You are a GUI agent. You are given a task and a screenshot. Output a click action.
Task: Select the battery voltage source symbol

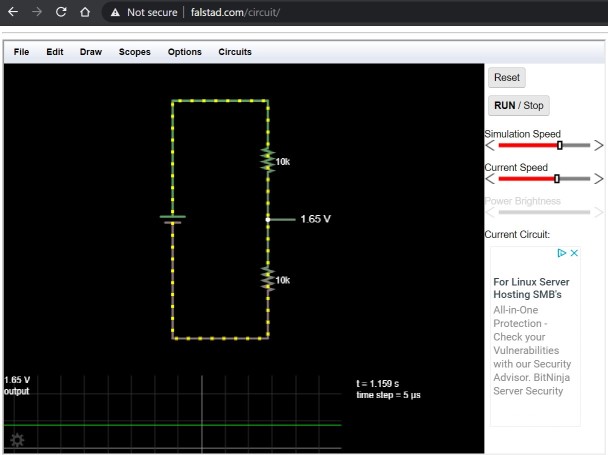click(173, 220)
